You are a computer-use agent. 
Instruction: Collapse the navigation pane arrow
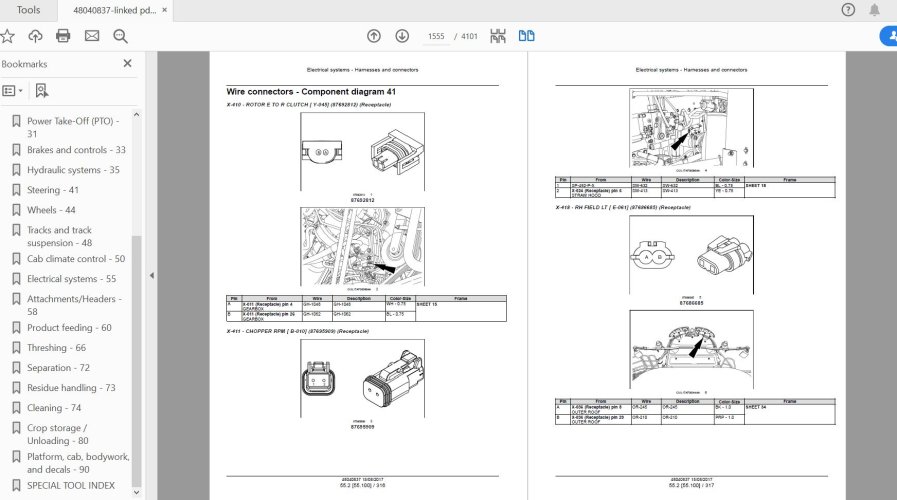click(x=152, y=275)
